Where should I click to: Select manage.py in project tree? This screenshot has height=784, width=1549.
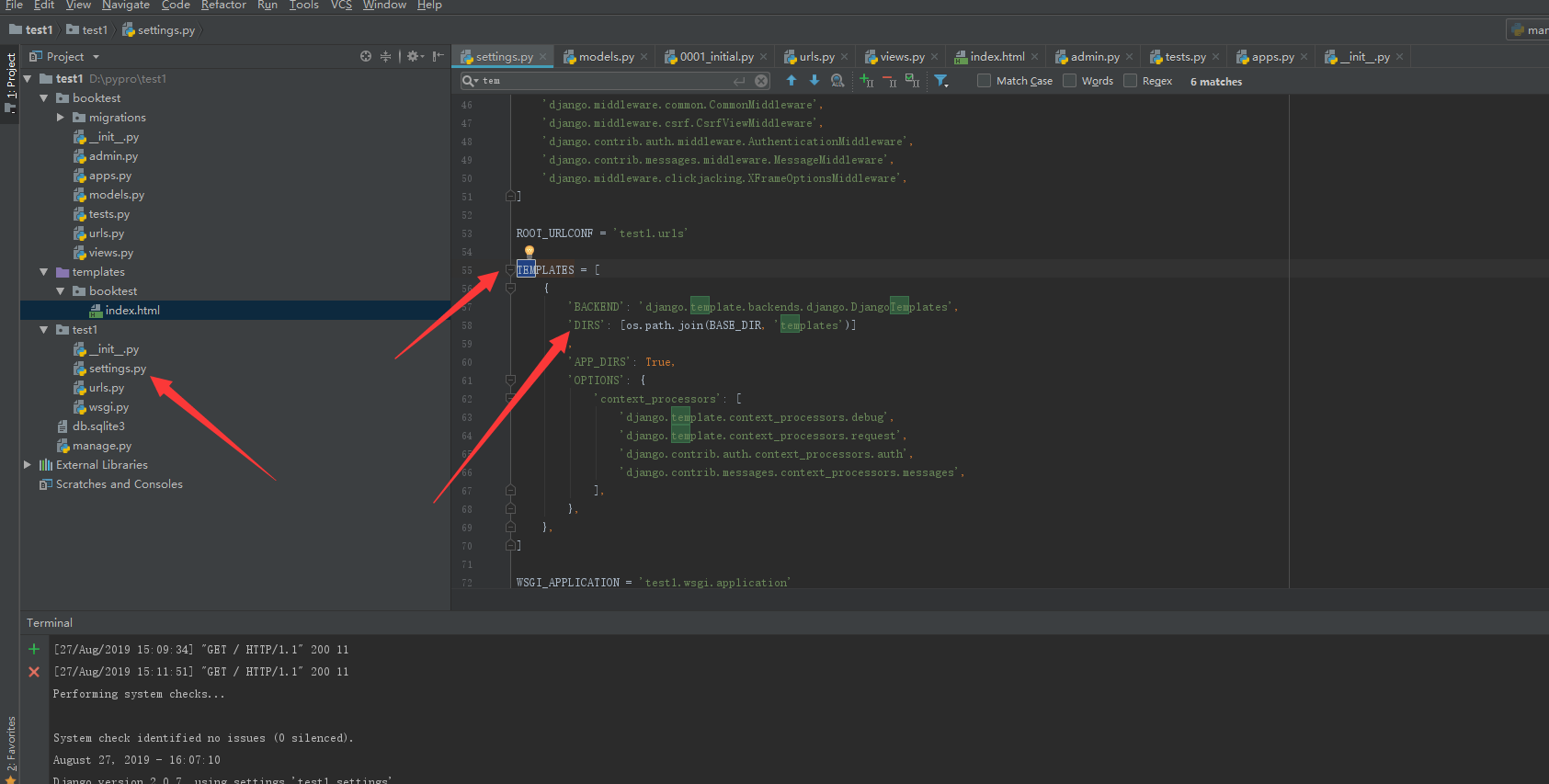[x=101, y=446]
